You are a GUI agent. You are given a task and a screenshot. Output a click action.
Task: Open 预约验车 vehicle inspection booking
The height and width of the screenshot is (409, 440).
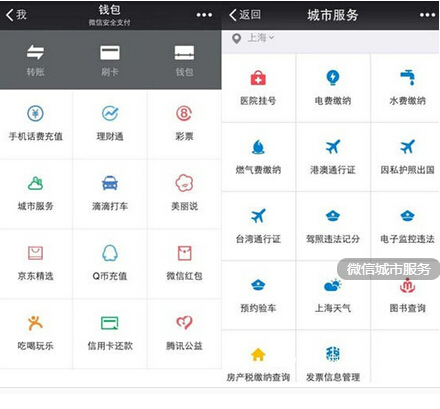point(258,296)
